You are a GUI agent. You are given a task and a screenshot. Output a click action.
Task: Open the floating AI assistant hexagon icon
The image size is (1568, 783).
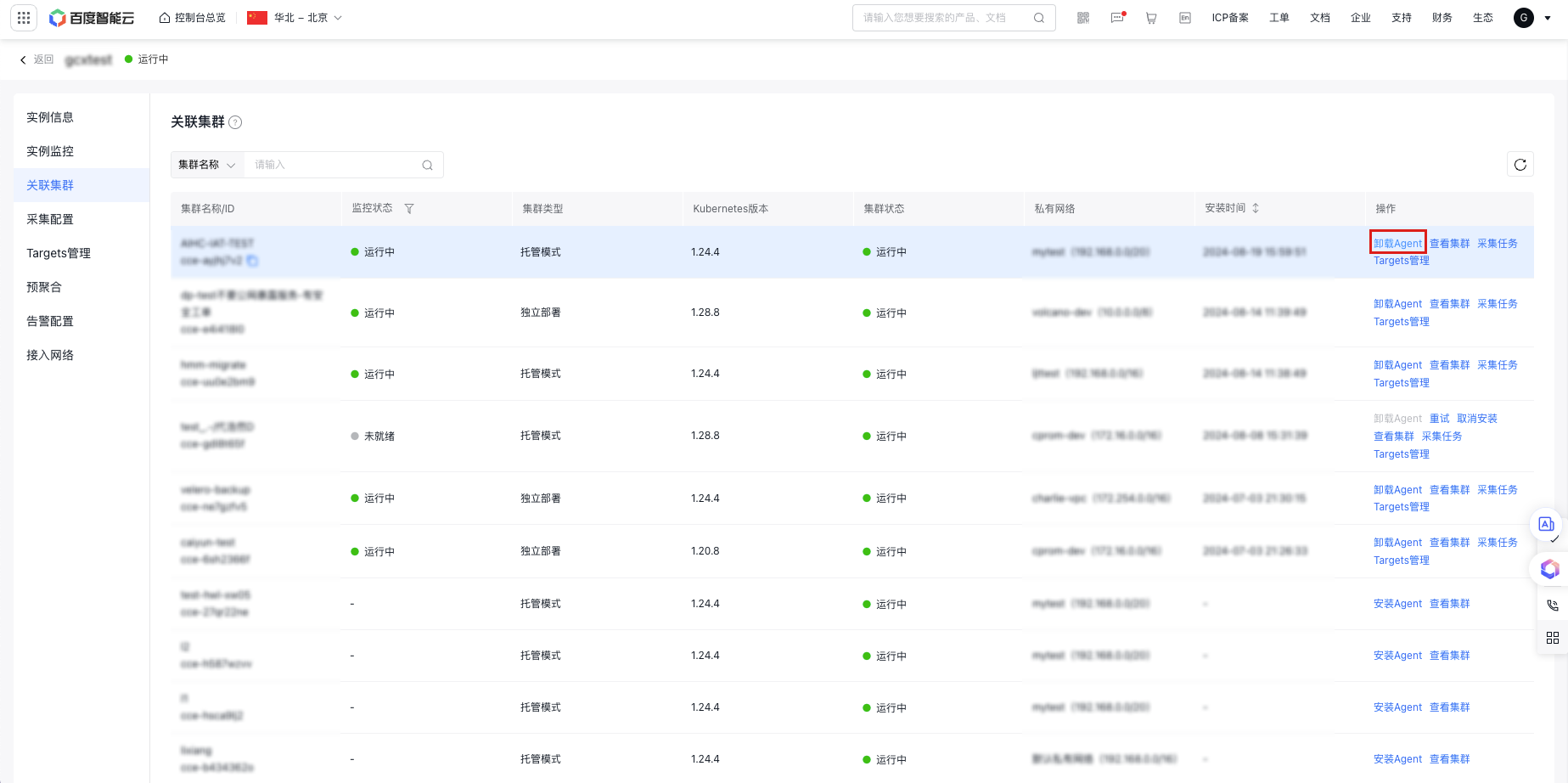(x=1550, y=569)
